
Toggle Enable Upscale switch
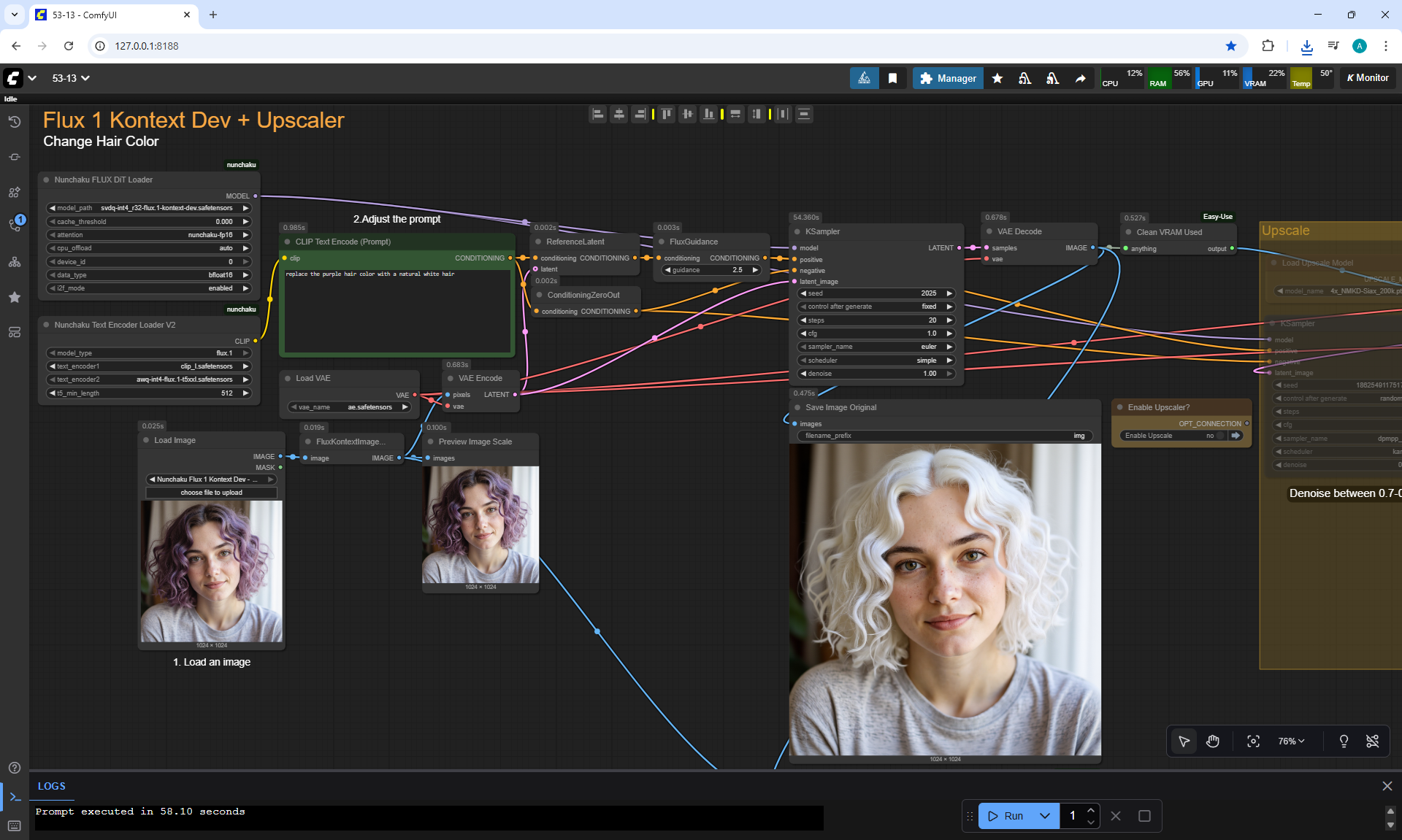[x=1221, y=436]
